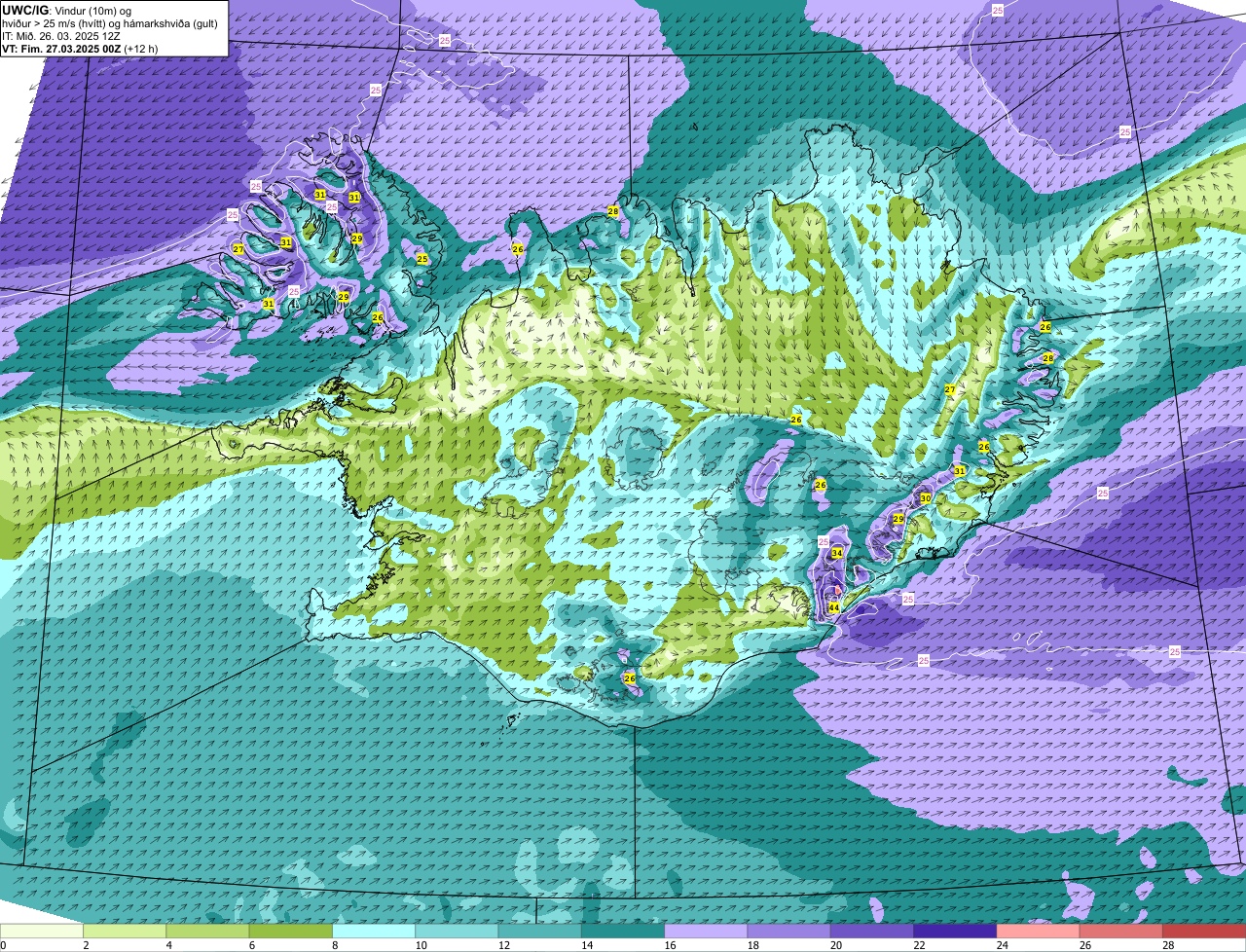Pick the 4–6 m/s green legend swatch
1246x952 pixels.
pyautogui.click(x=207, y=932)
